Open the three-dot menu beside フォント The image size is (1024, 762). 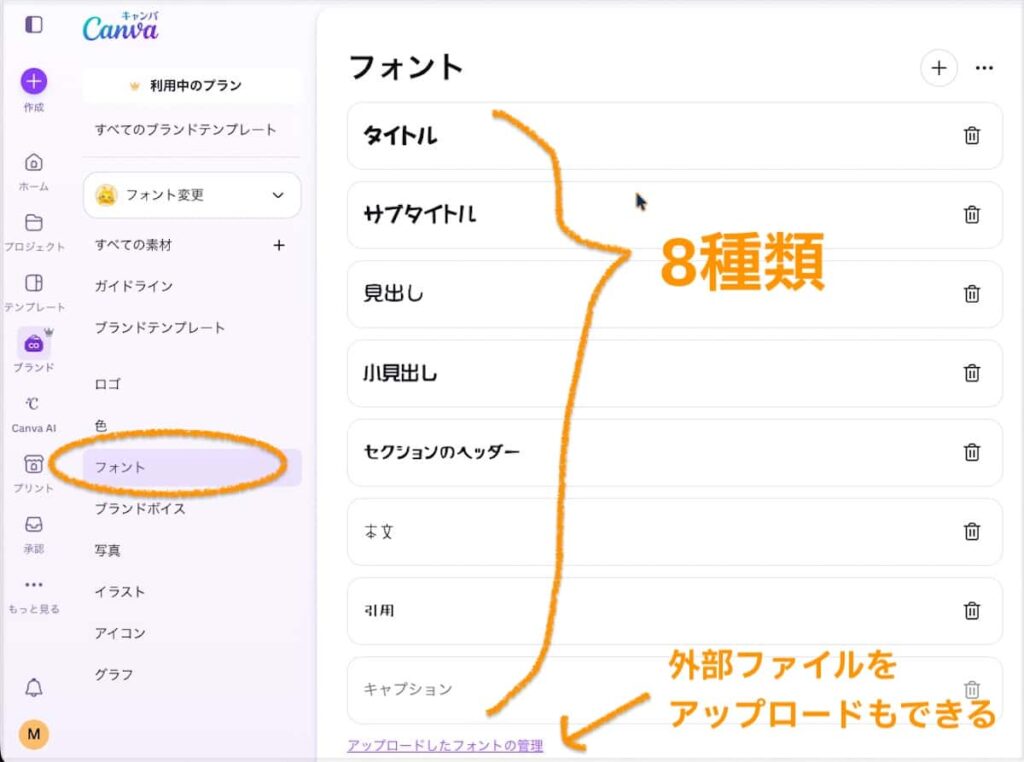point(983,68)
